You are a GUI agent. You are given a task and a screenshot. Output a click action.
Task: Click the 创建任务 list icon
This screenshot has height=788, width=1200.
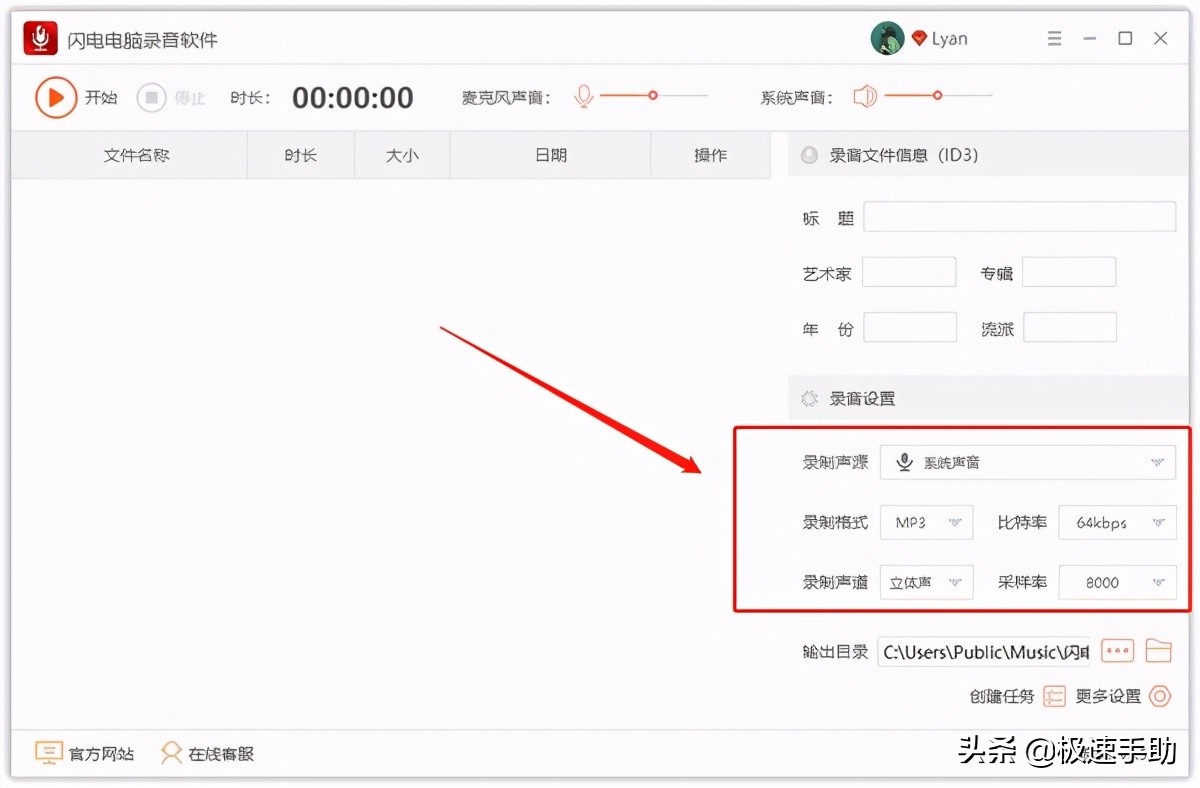click(x=1055, y=696)
